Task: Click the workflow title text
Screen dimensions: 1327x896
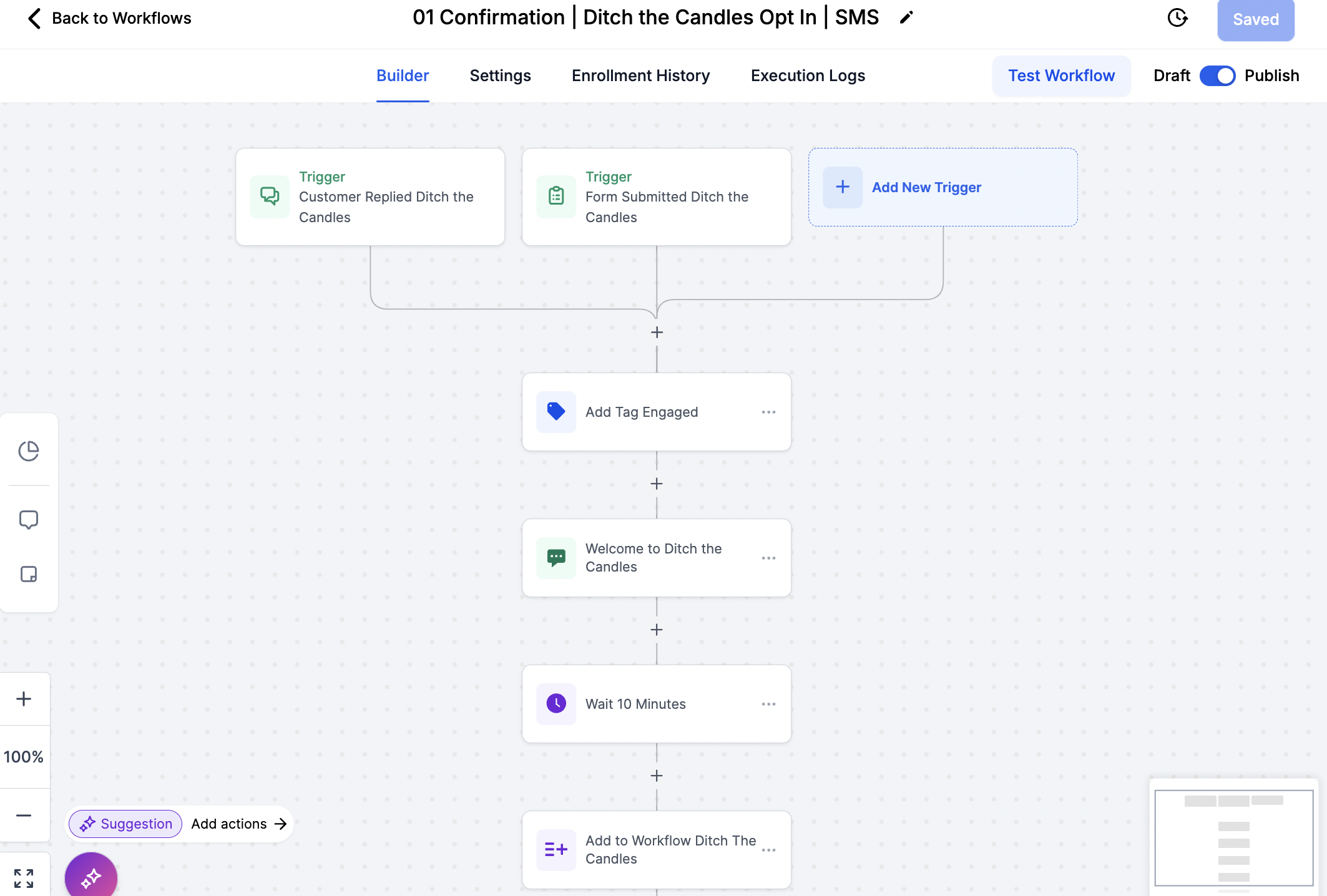Action: (645, 17)
